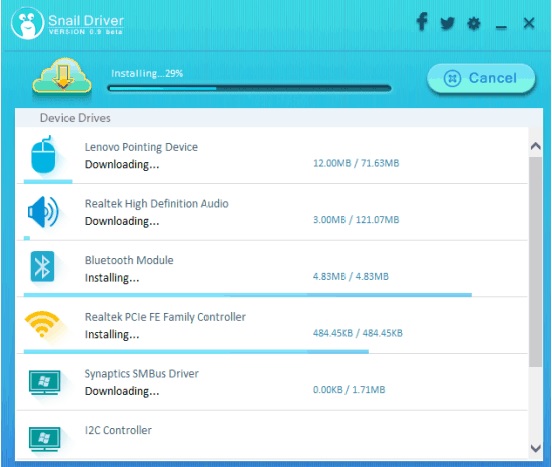Click the vertical scrollbar thumb

535,262
